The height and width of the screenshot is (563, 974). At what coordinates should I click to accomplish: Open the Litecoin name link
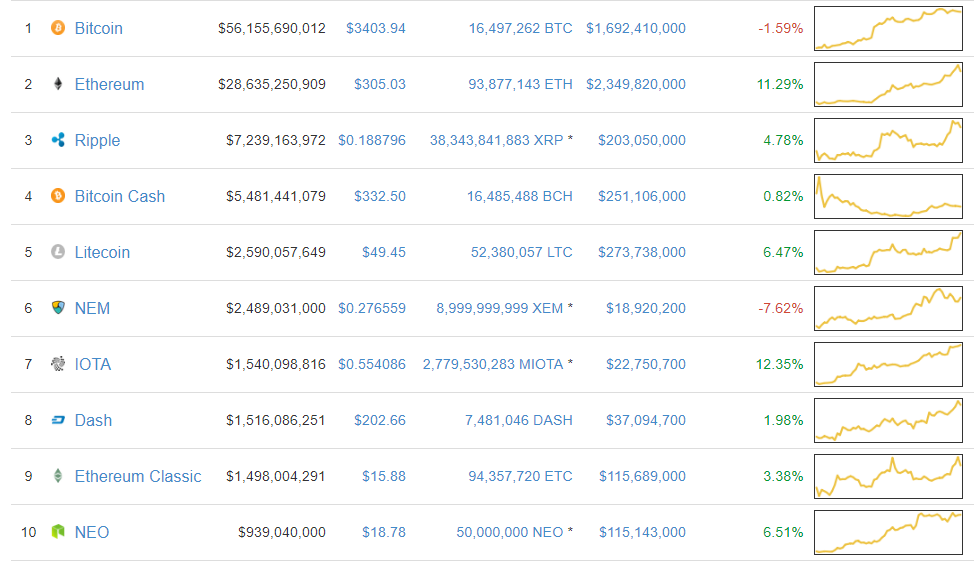point(102,252)
